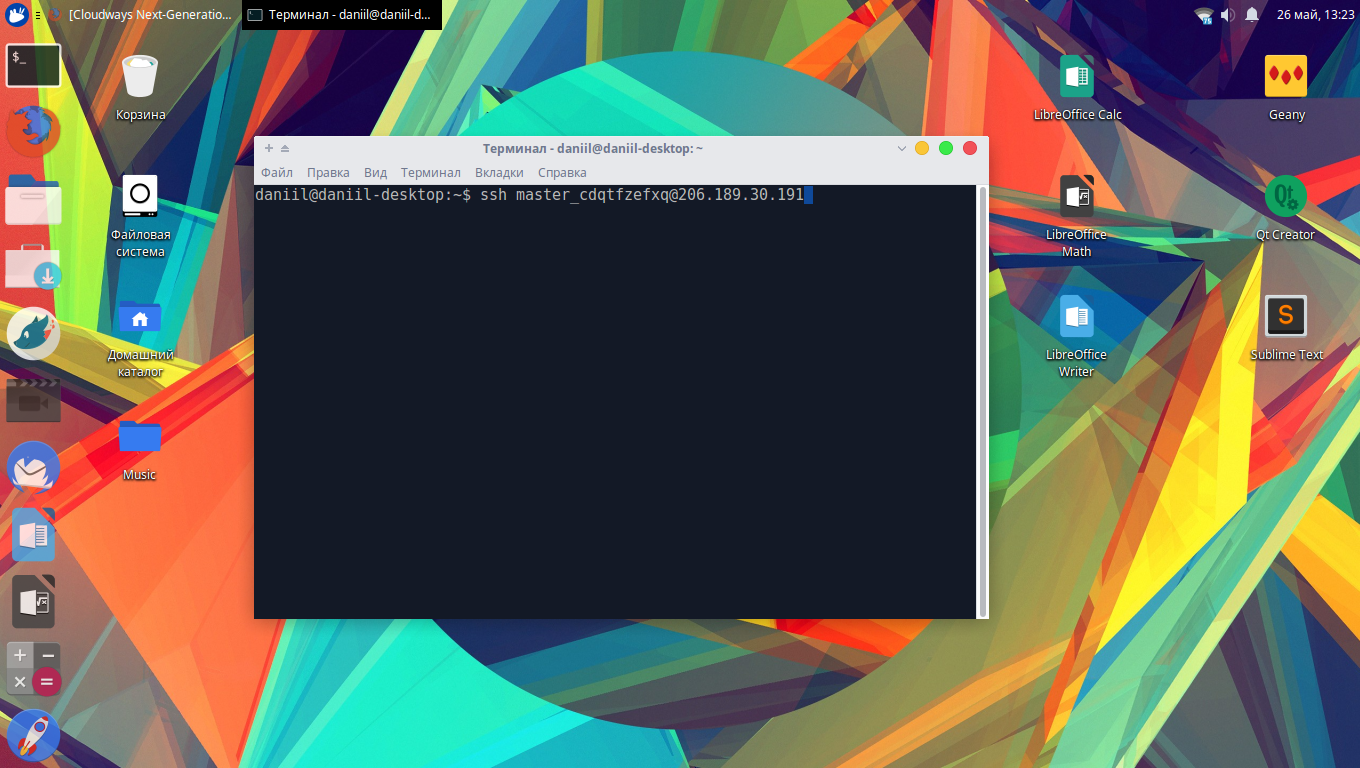Viewport: 1360px width, 768px height.
Task: Open the Терминал menu
Action: click(431, 173)
